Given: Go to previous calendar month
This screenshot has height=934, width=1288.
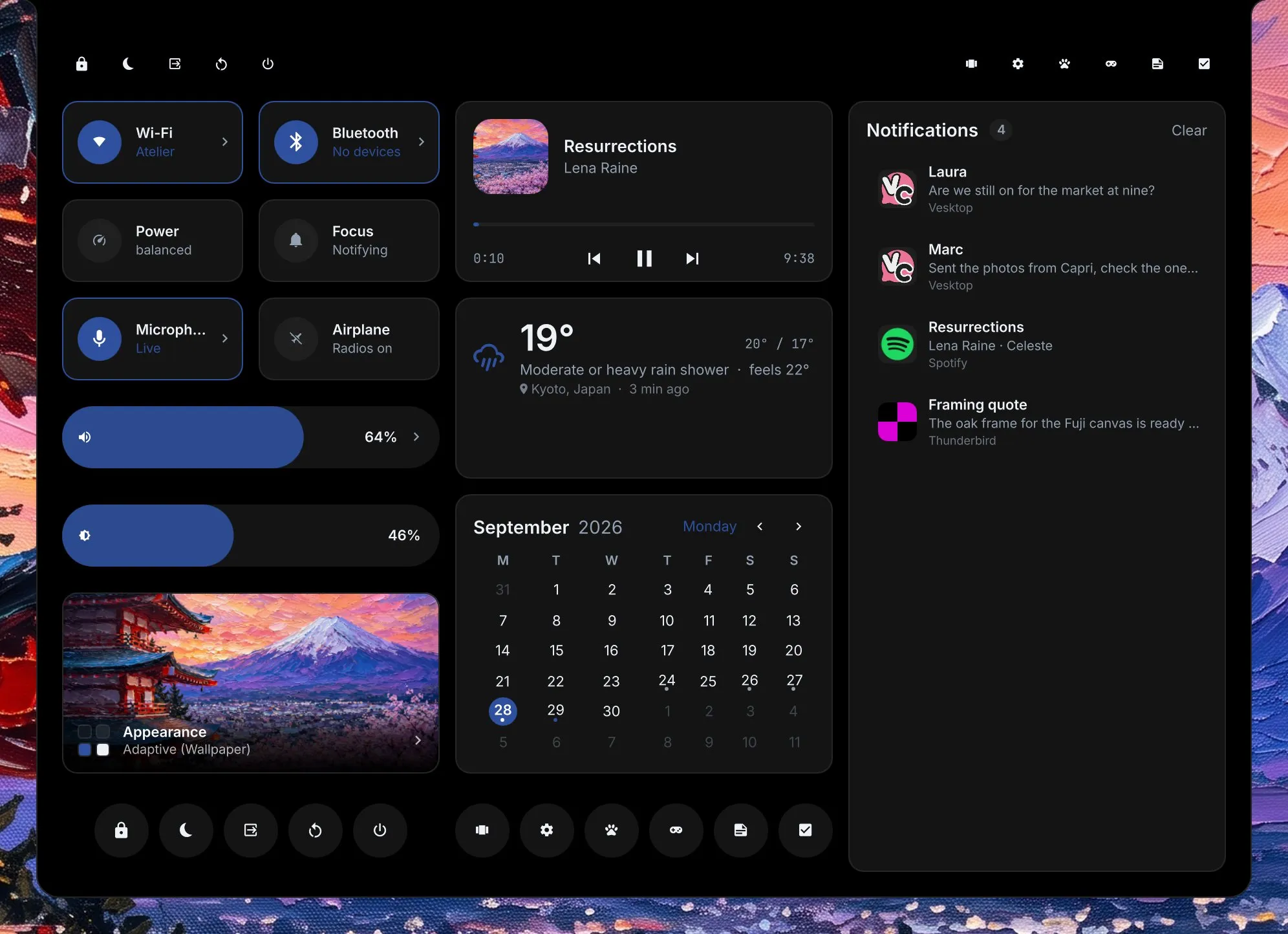Looking at the screenshot, I should [760, 527].
